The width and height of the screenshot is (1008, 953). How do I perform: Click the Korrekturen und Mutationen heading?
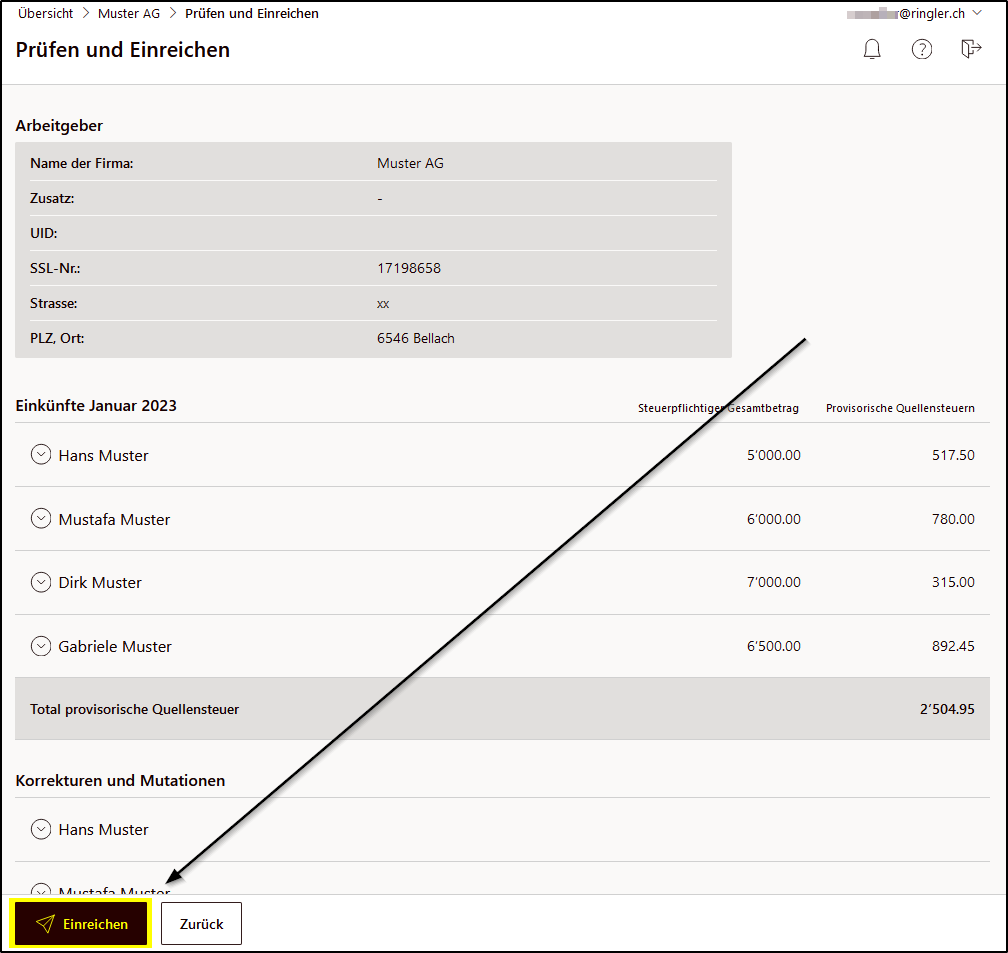click(x=120, y=780)
